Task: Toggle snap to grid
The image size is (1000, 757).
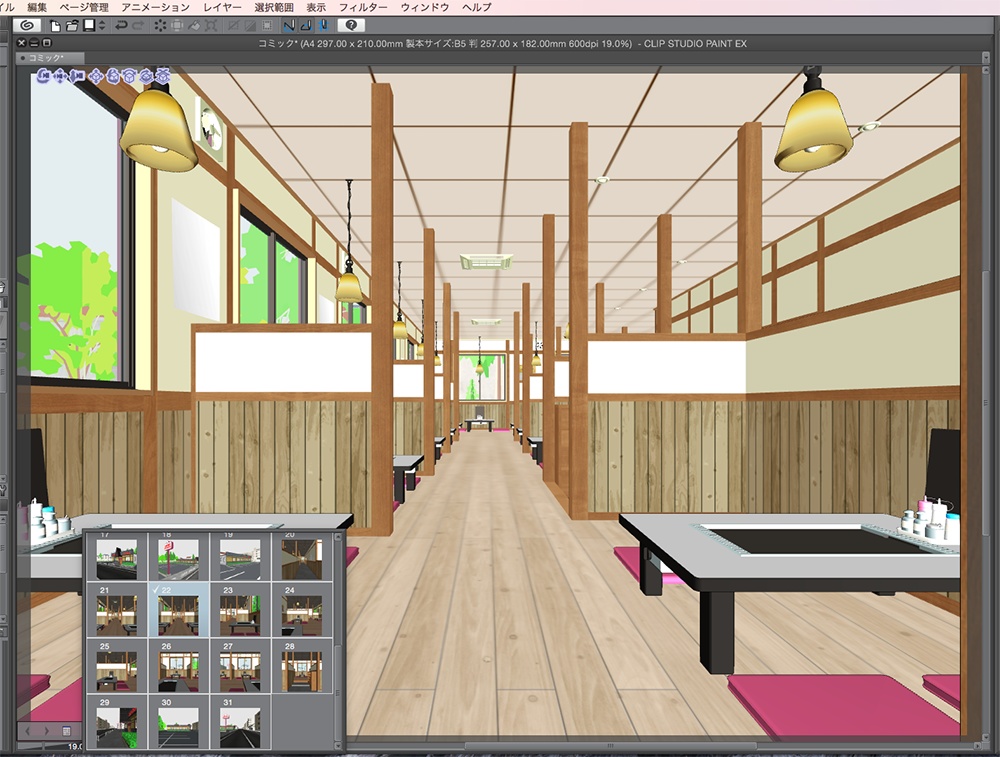Action: pos(270,28)
